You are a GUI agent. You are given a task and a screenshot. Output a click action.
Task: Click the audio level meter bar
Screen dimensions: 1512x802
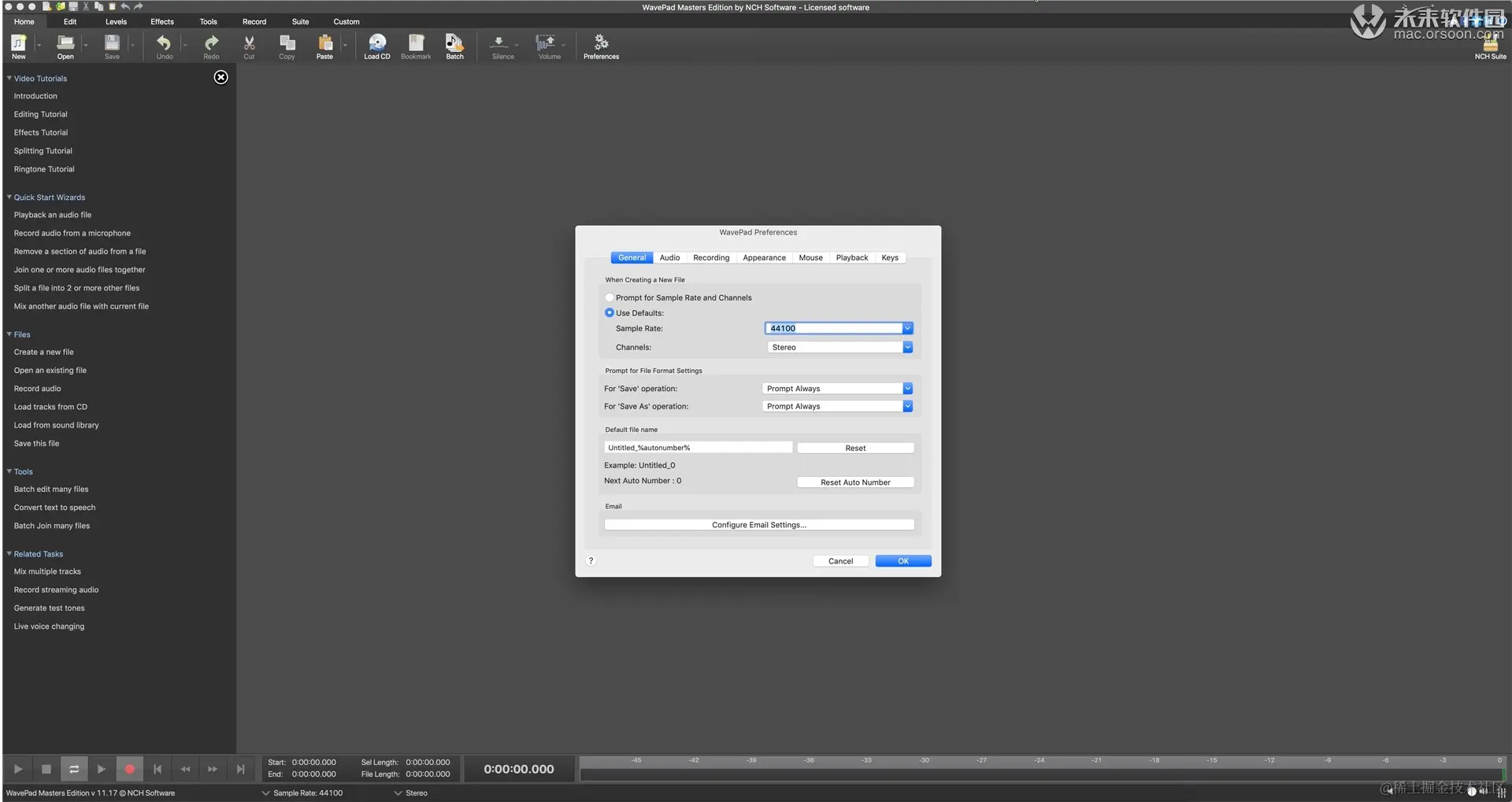click(1041, 774)
